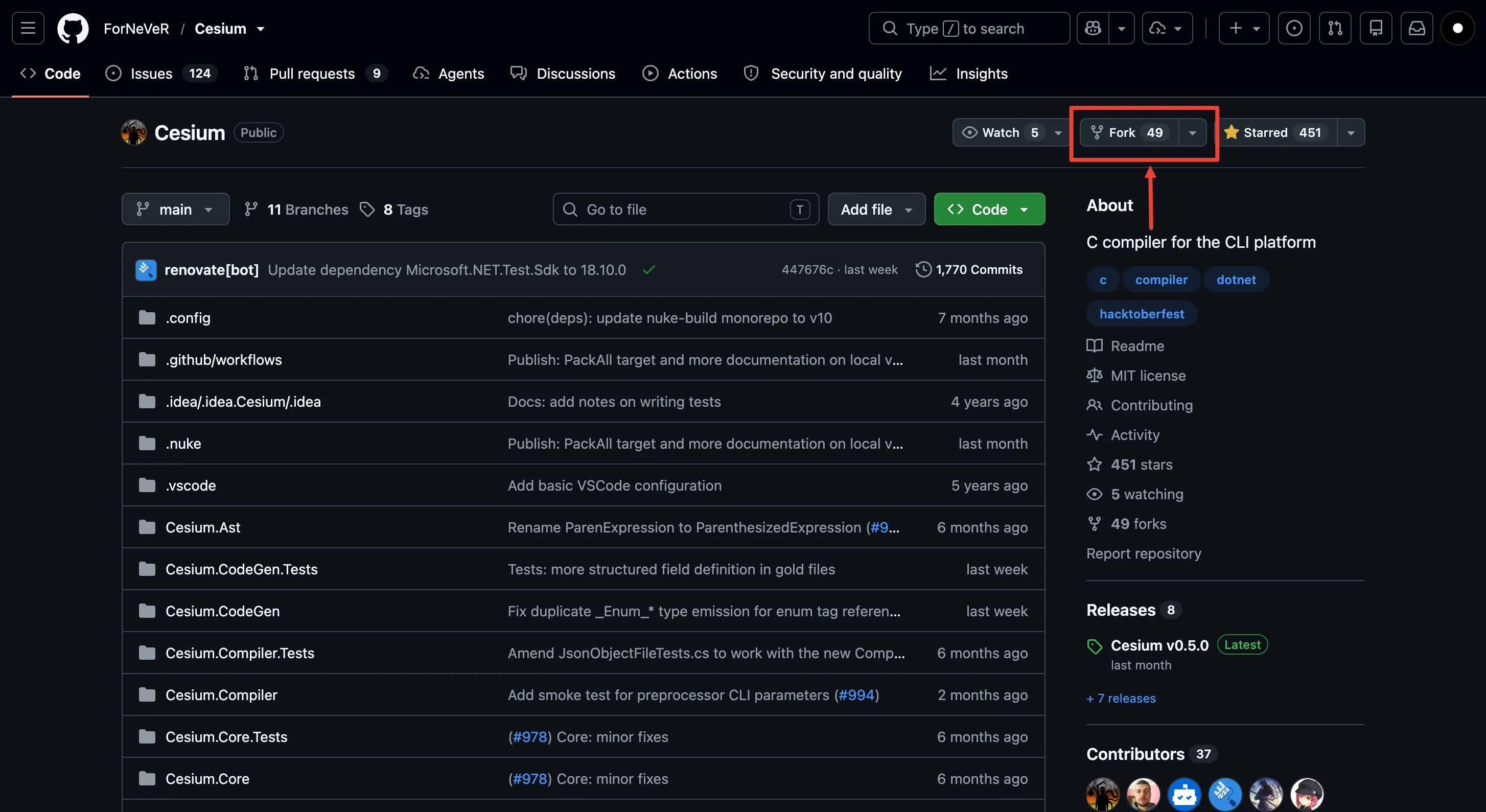Open the Copilot dropdown arrow
Image resolution: width=1486 pixels, height=812 pixels.
click(1122, 28)
